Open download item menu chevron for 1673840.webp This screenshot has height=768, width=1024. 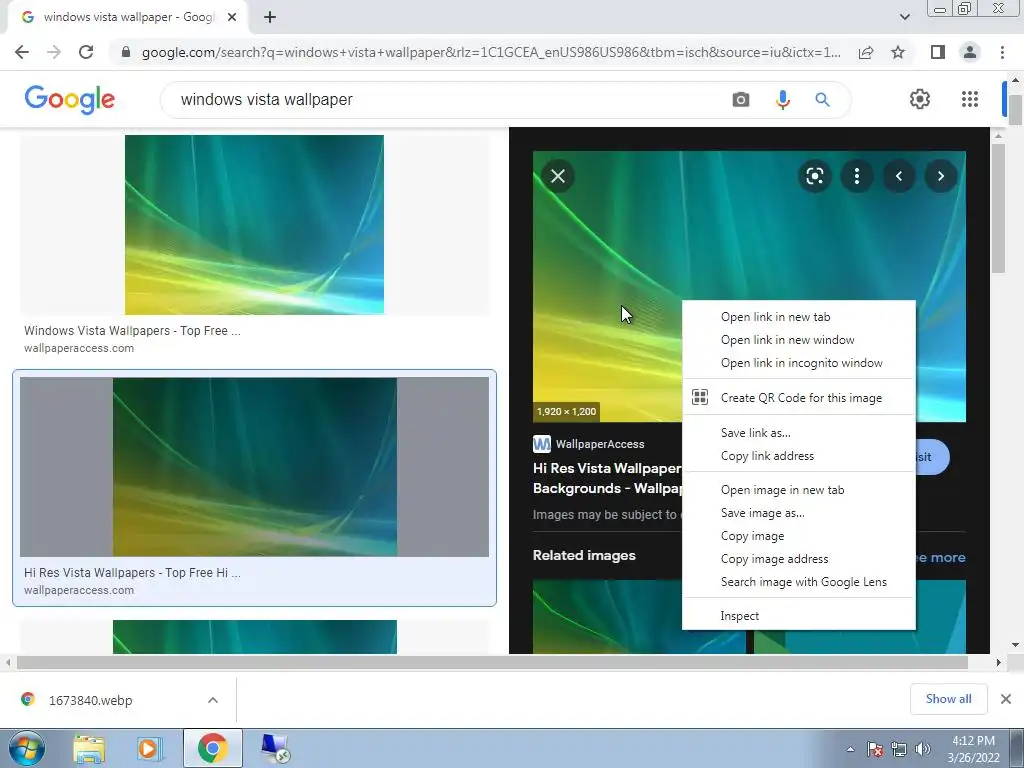point(213,700)
